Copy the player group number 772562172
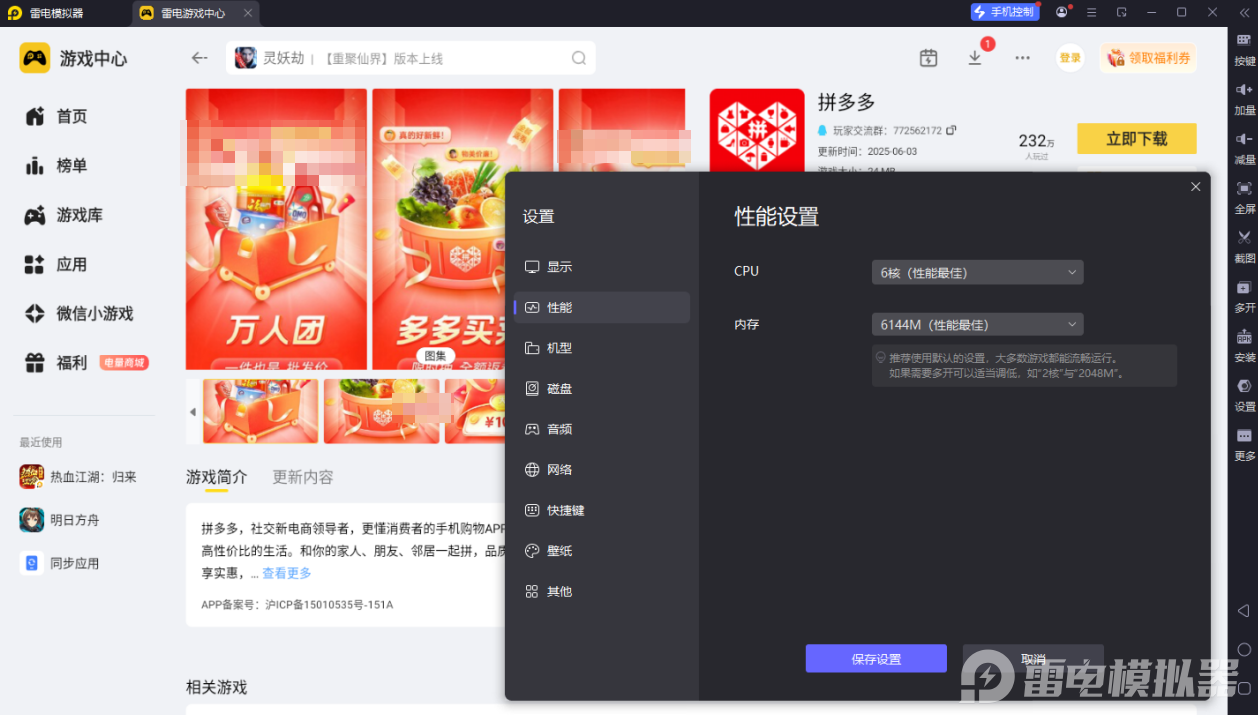Viewport: 1258px width, 715px height. click(951, 130)
